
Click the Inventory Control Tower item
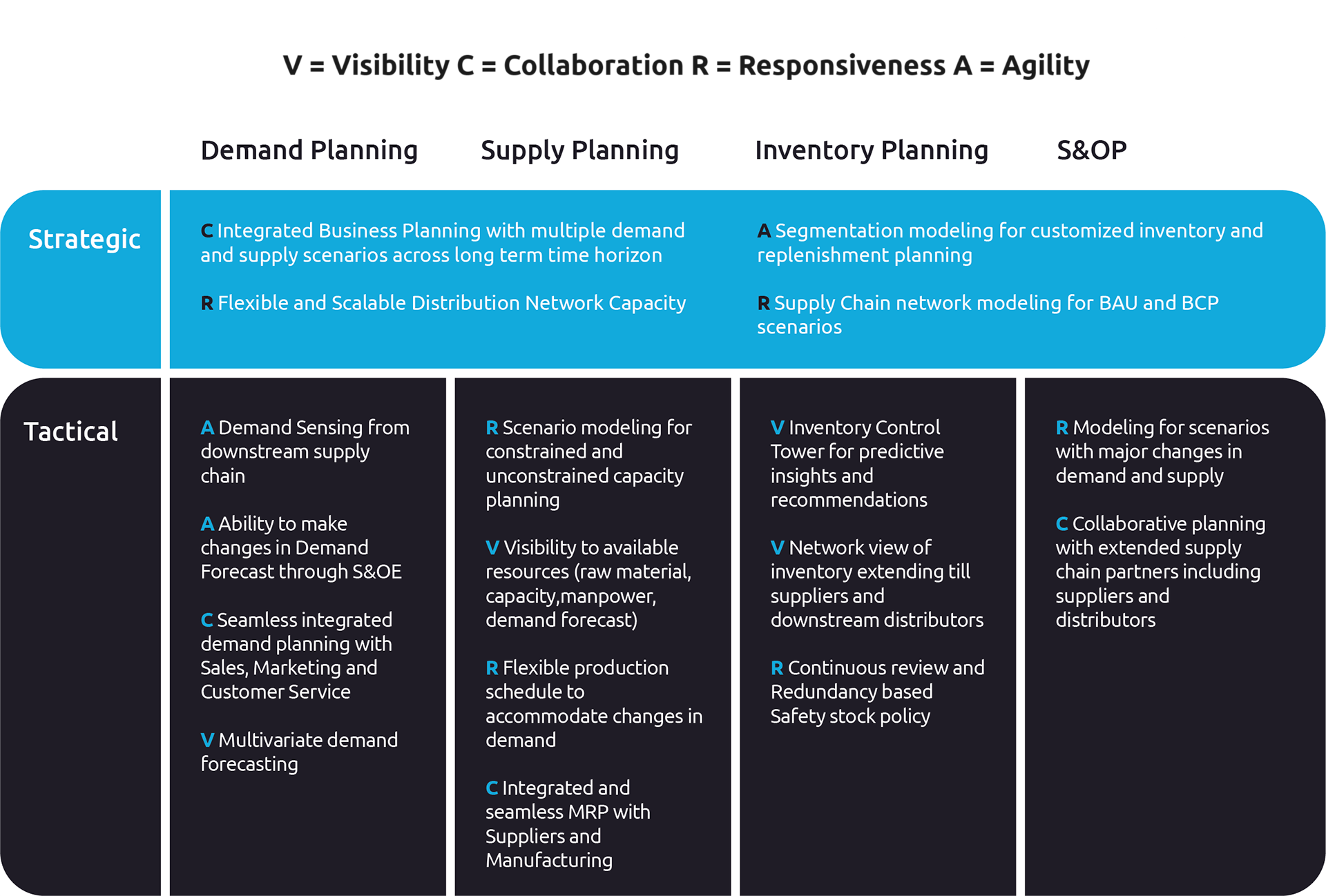click(856, 463)
